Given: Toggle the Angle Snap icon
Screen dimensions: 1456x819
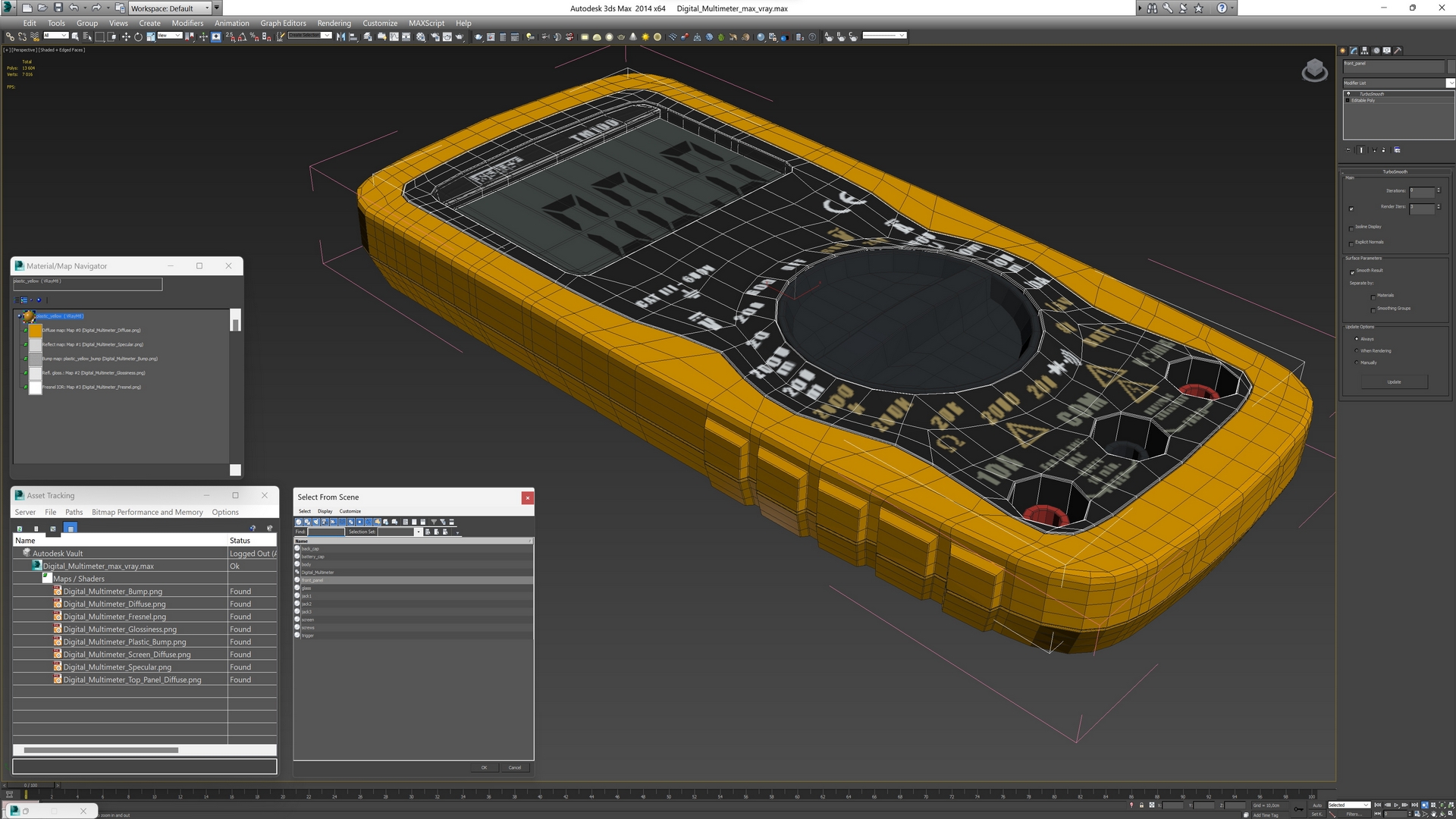Looking at the screenshot, I should click(x=242, y=36).
